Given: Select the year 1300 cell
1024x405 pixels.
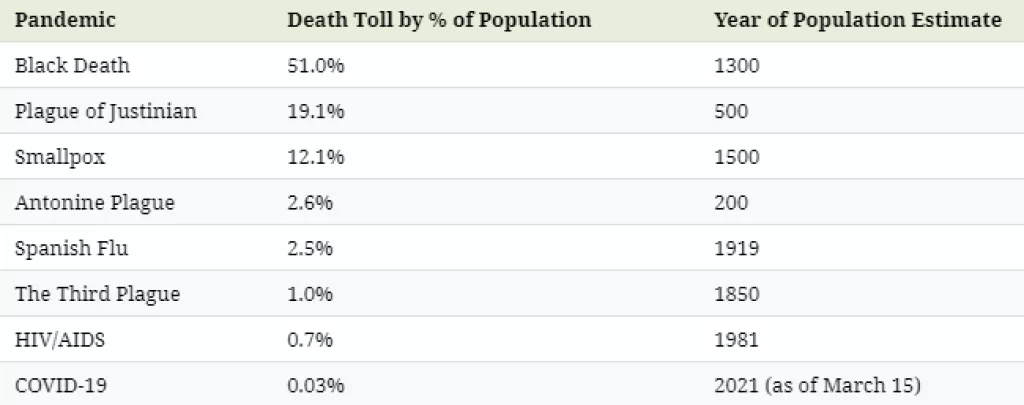Looking at the screenshot, I should click(x=737, y=66).
